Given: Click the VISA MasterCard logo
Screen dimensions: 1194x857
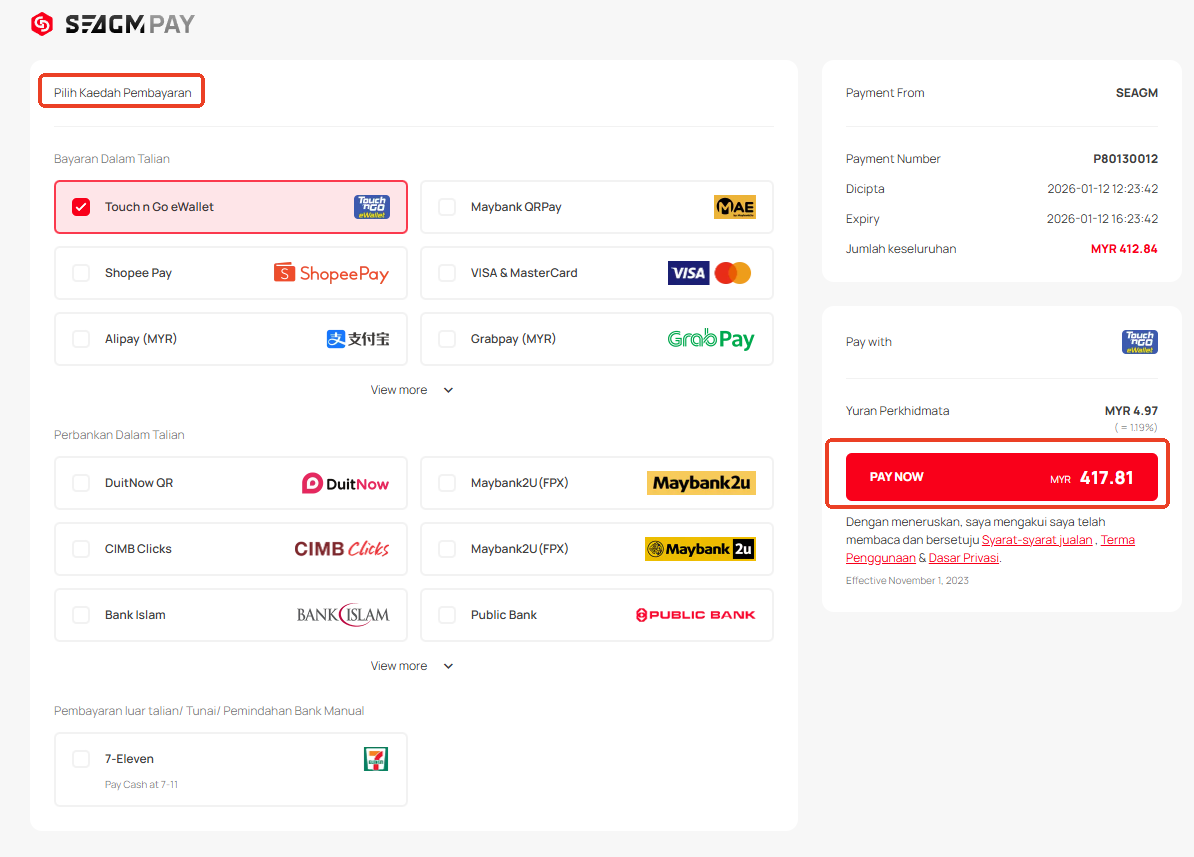Looking at the screenshot, I should [x=709, y=273].
